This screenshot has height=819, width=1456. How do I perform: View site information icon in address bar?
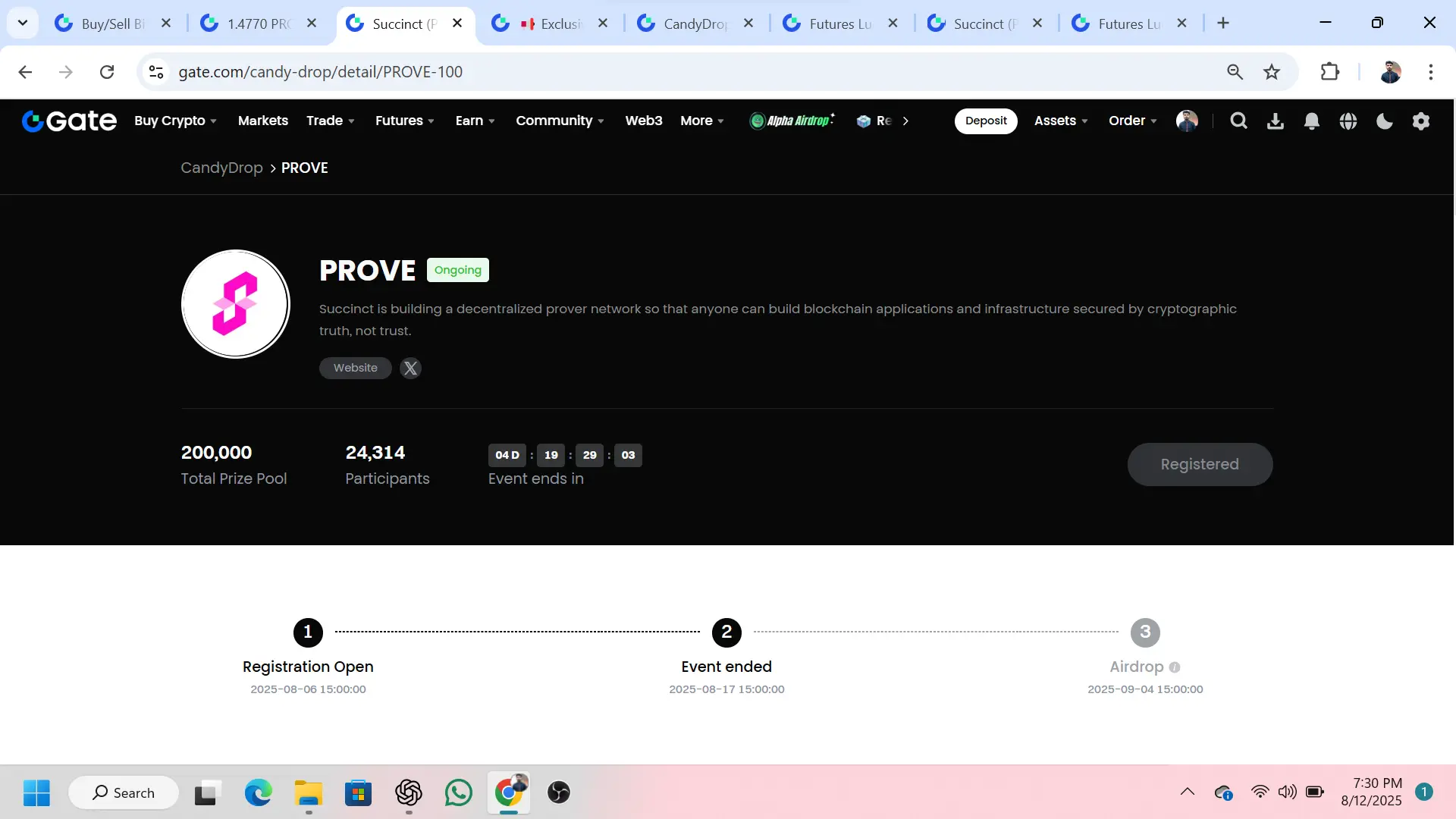pyautogui.click(x=156, y=72)
